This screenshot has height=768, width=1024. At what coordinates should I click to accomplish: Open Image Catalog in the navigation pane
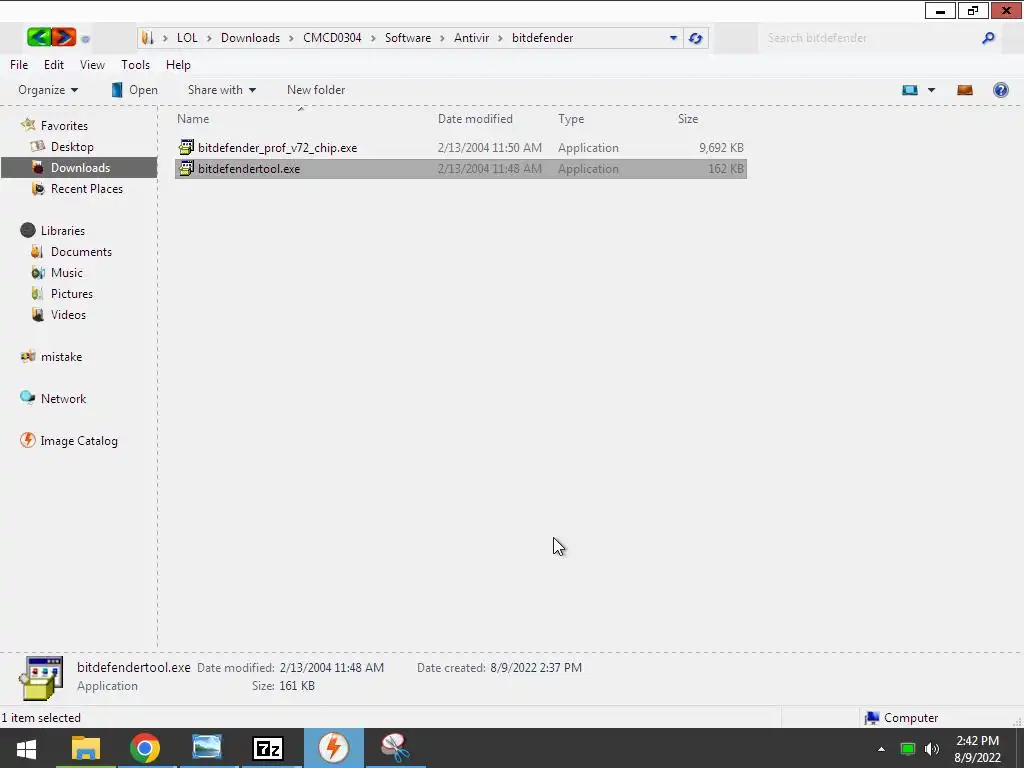coord(78,441)
